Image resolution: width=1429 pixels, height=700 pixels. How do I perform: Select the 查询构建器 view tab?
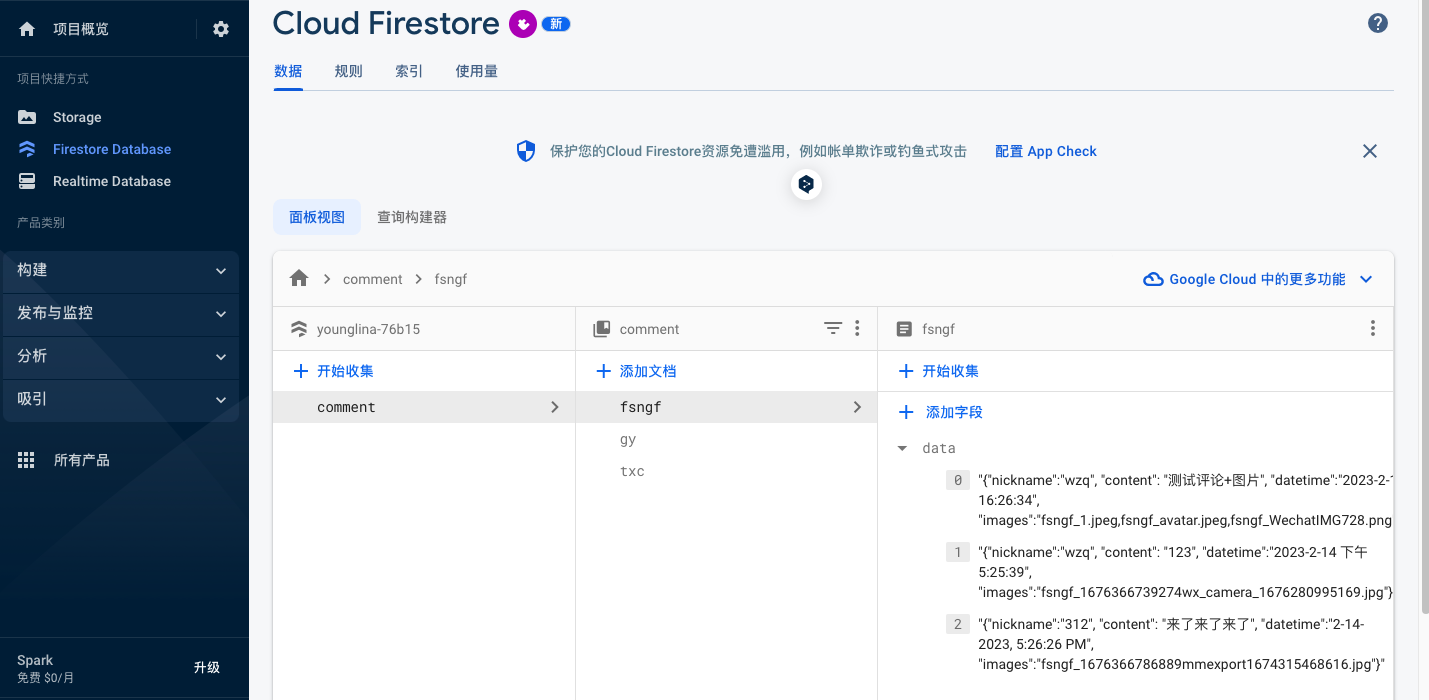click(412, 217)
